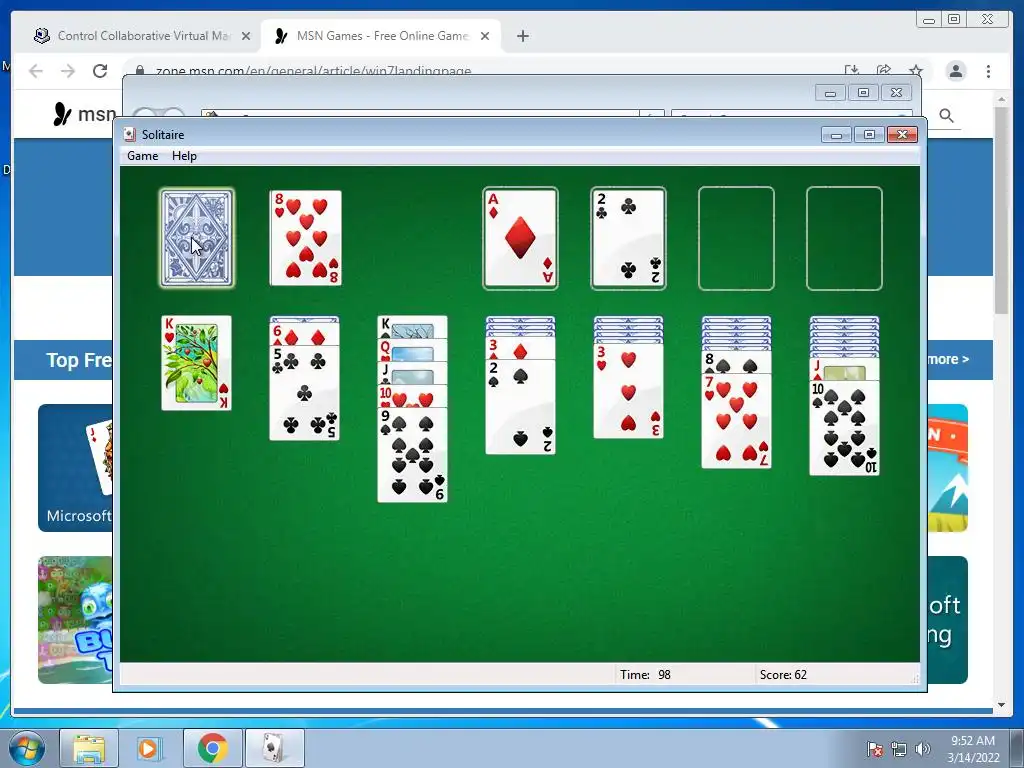Viewport: 1024px width, 768px height.
Task: Click the Solitaire title bar icon
Action: click(x=130, y=135)
